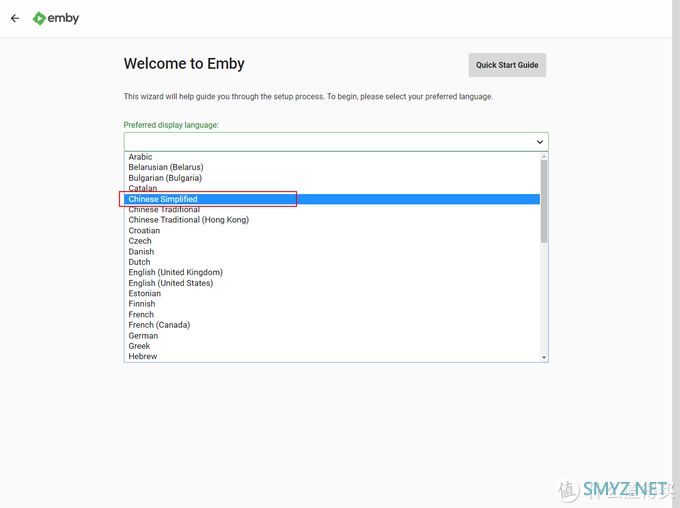Choose English (United States) from list
The image size is (680, 508).
tap(332, 283)
